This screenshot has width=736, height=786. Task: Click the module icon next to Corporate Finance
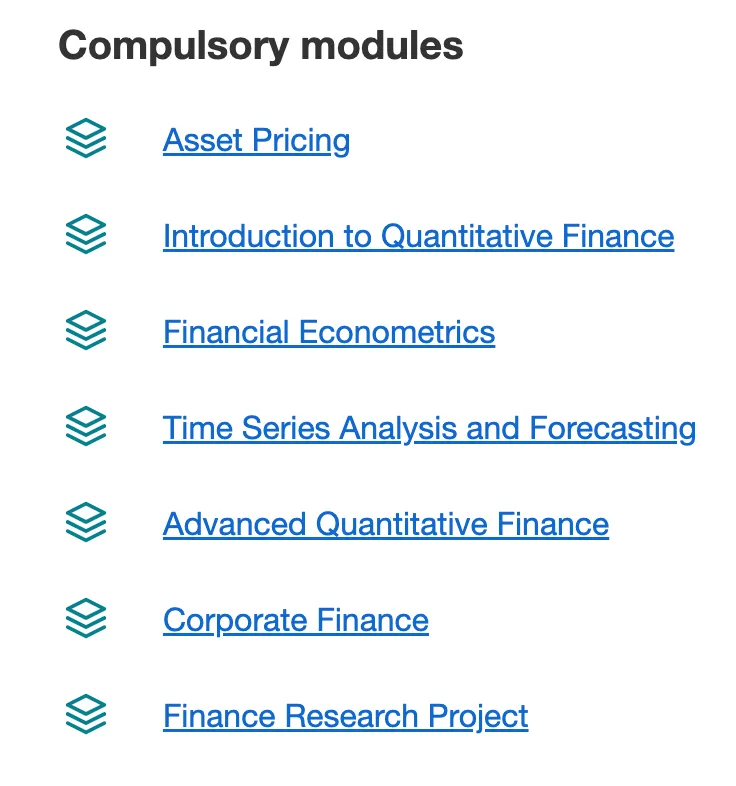pos(86,619)
